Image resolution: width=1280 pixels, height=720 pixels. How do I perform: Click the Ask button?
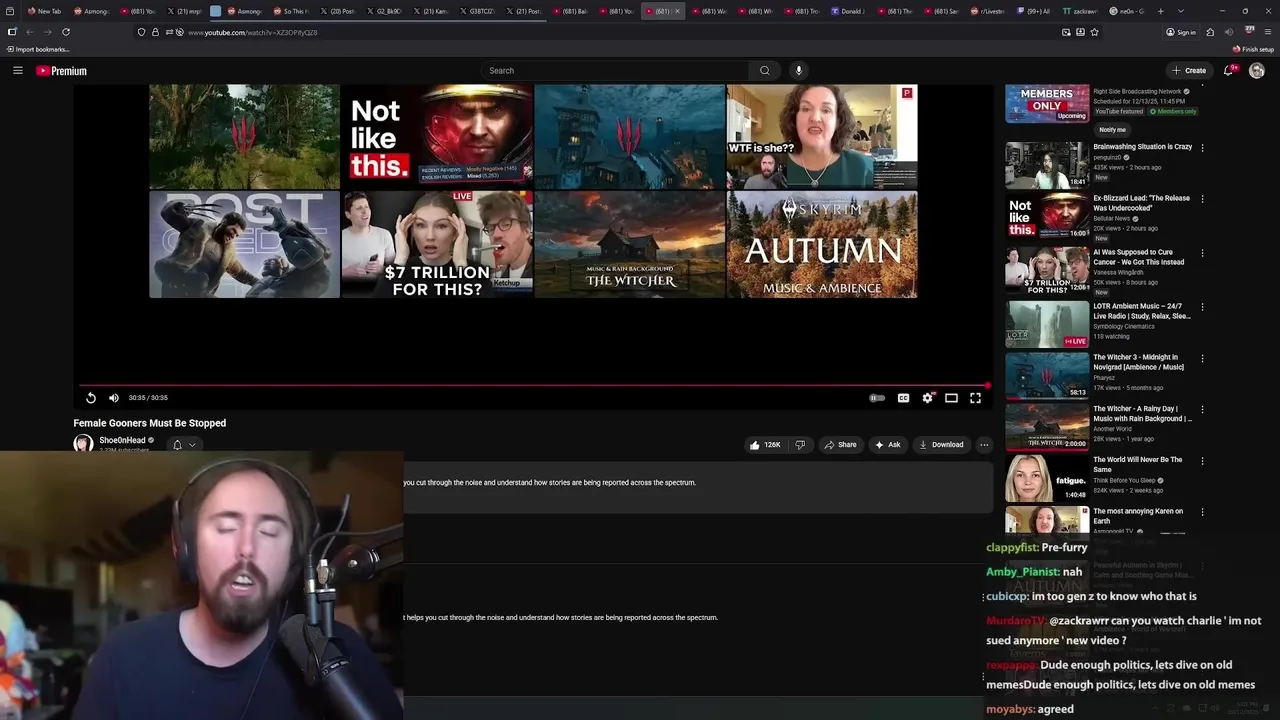887,445
